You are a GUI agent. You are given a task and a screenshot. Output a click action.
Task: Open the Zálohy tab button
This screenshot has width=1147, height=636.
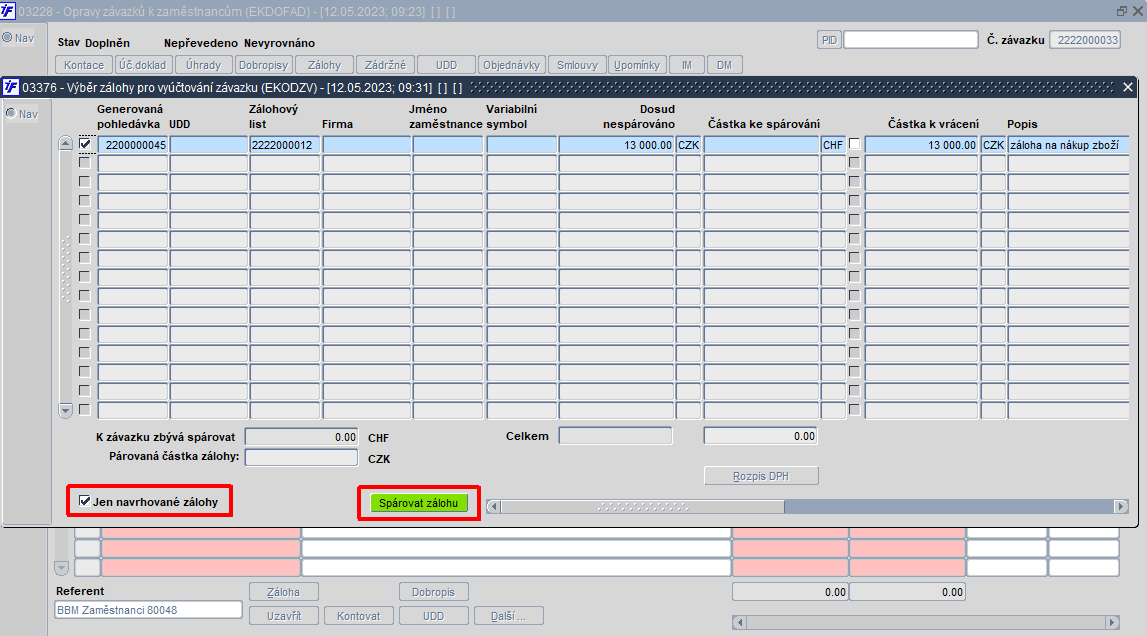(324, 65)
